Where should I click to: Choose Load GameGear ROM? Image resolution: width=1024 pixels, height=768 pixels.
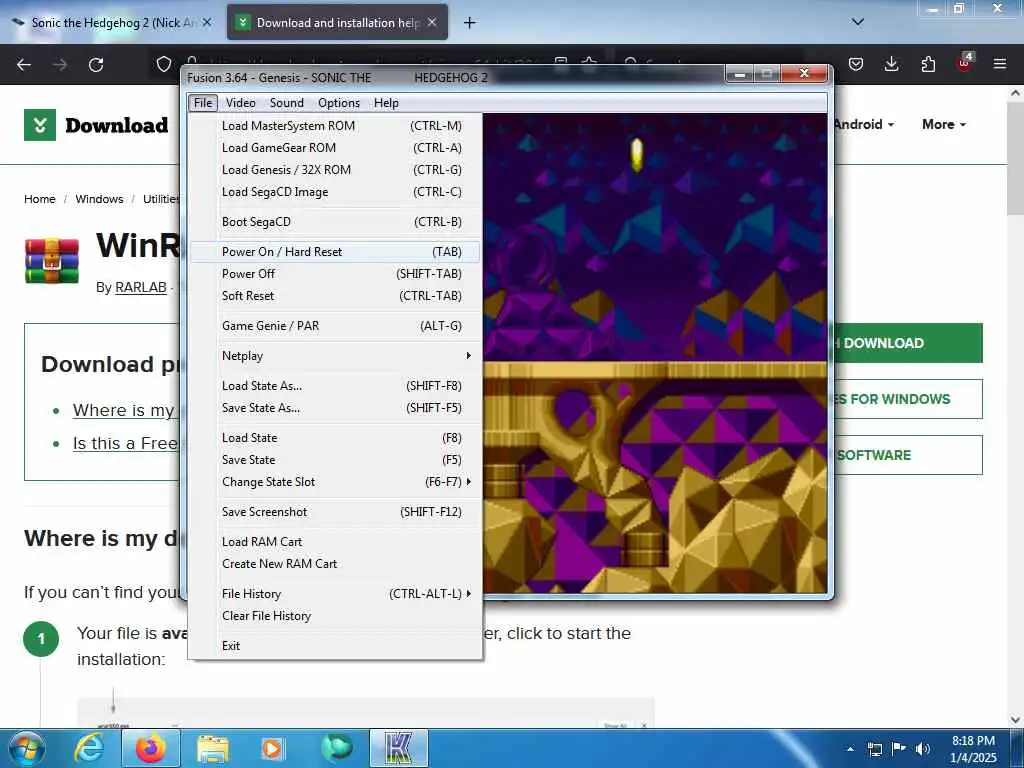336,148
